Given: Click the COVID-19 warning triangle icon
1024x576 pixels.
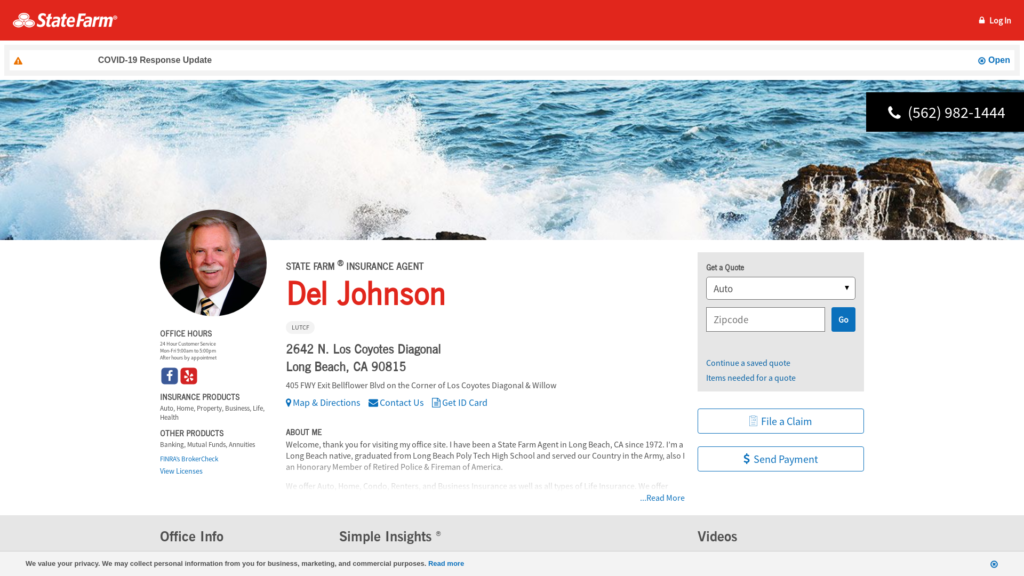Looking at the screenshot, I should coord(18,61).
